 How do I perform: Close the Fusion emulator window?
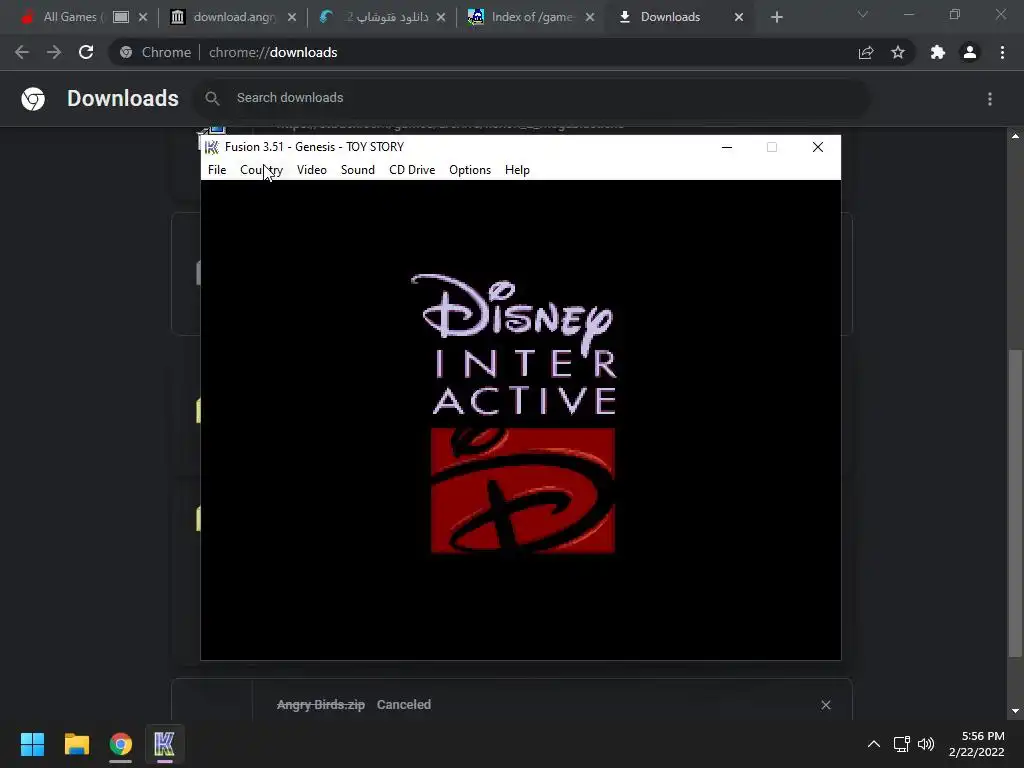tap(818, 147)
